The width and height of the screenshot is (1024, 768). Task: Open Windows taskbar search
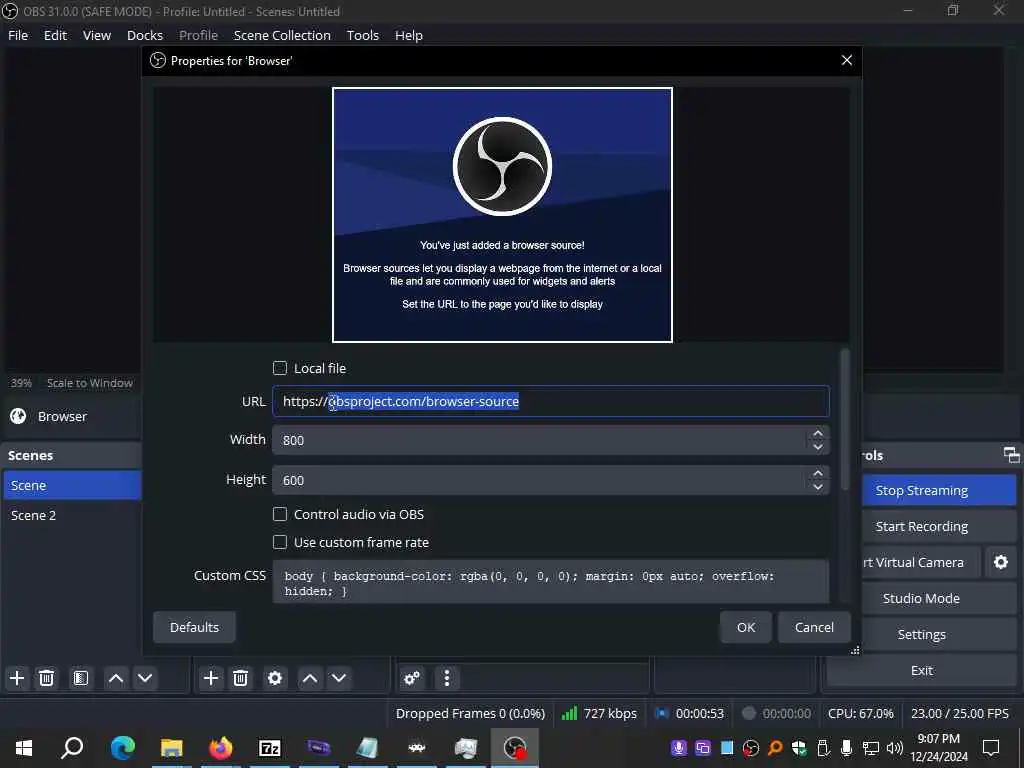point(72,748)
